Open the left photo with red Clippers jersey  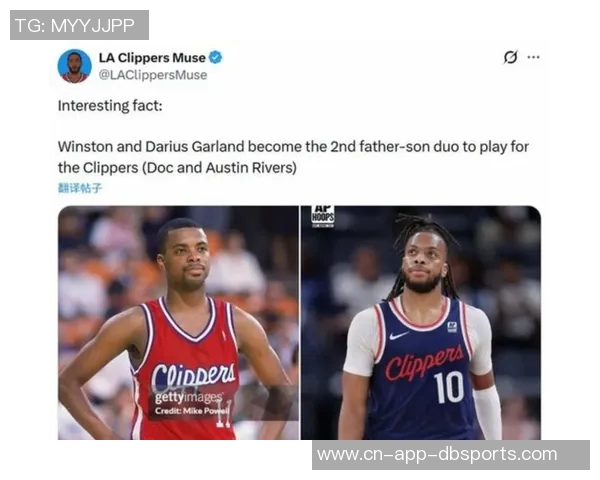click(x=178, y=323)
